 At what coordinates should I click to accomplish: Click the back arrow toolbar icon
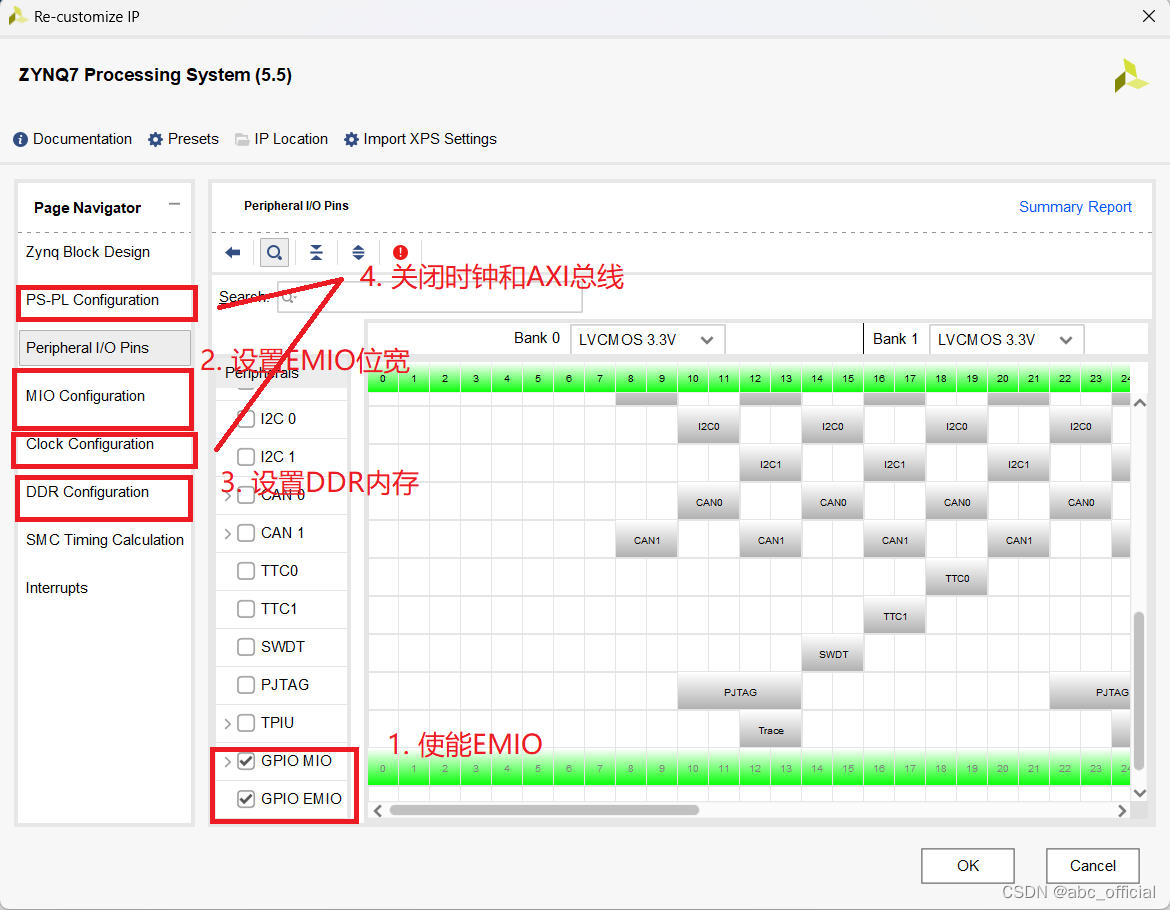tap(233, 252)
